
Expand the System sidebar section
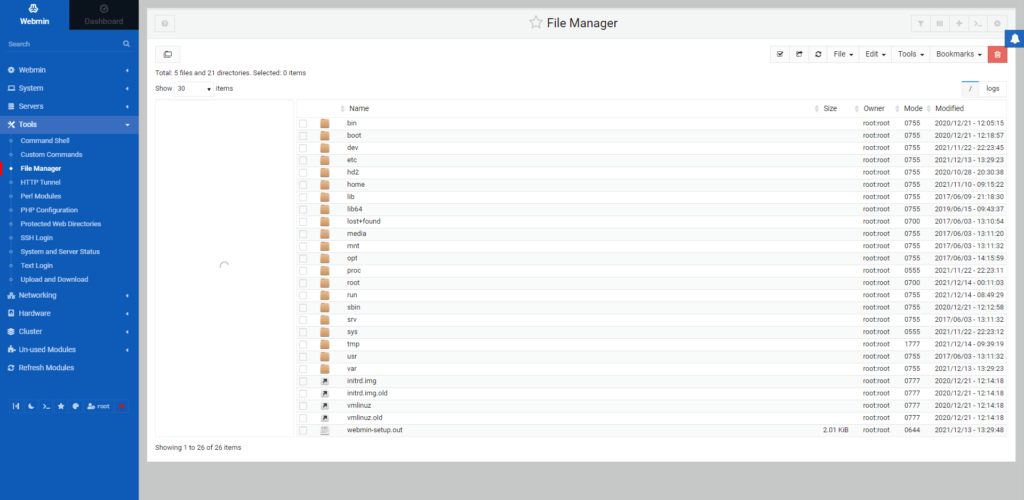[x=69, y=88]
